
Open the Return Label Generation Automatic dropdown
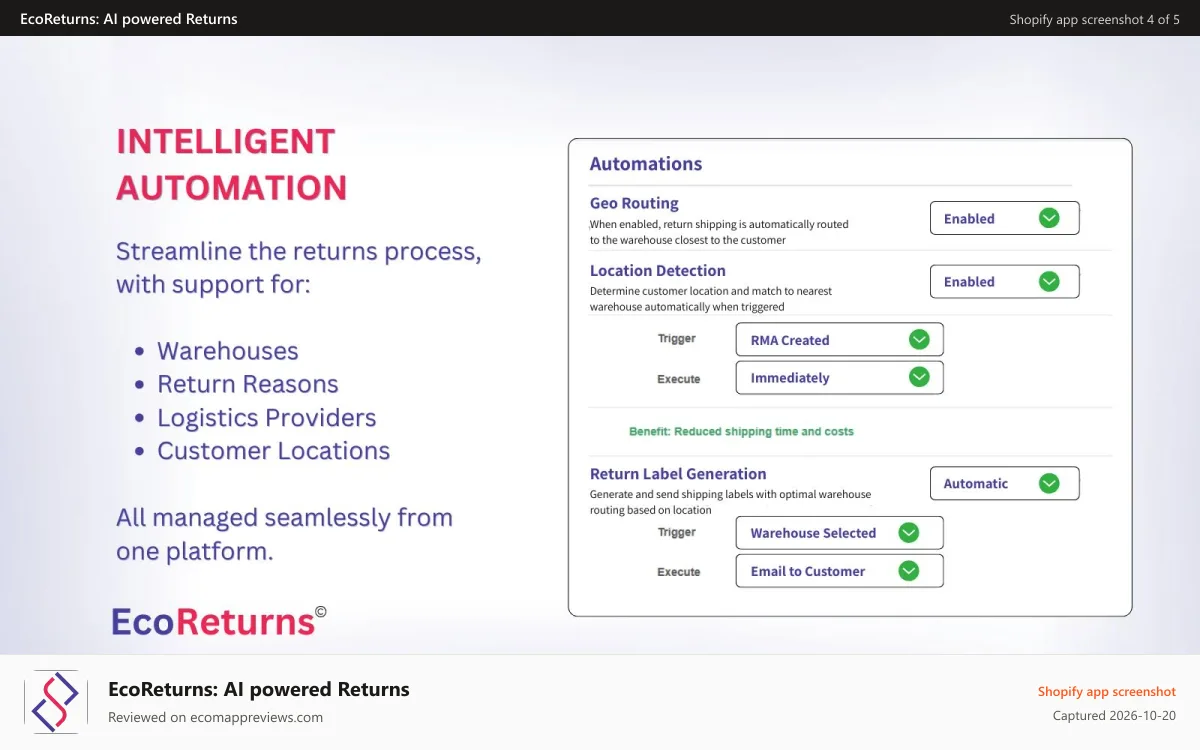[x=1004, y=483]
